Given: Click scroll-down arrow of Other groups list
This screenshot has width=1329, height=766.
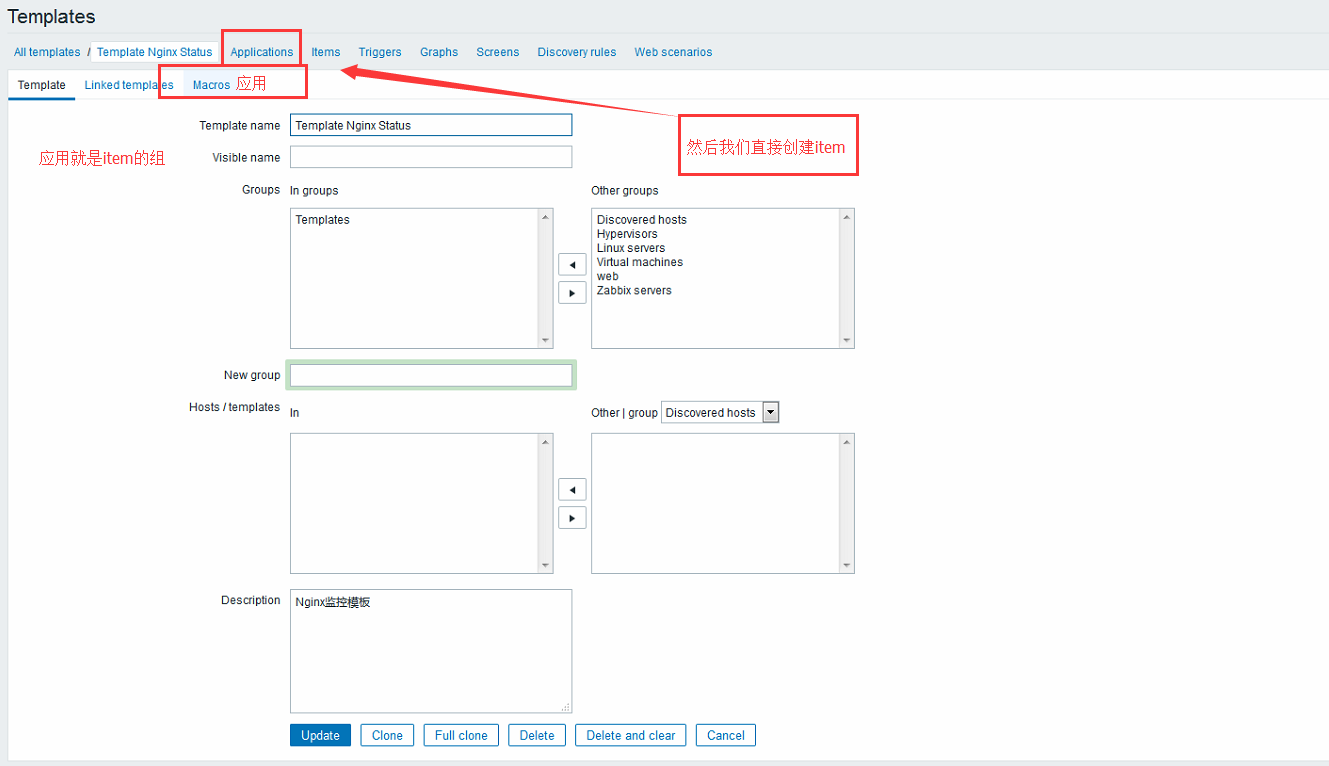Looking at the screenshot, I should point(847,341).
